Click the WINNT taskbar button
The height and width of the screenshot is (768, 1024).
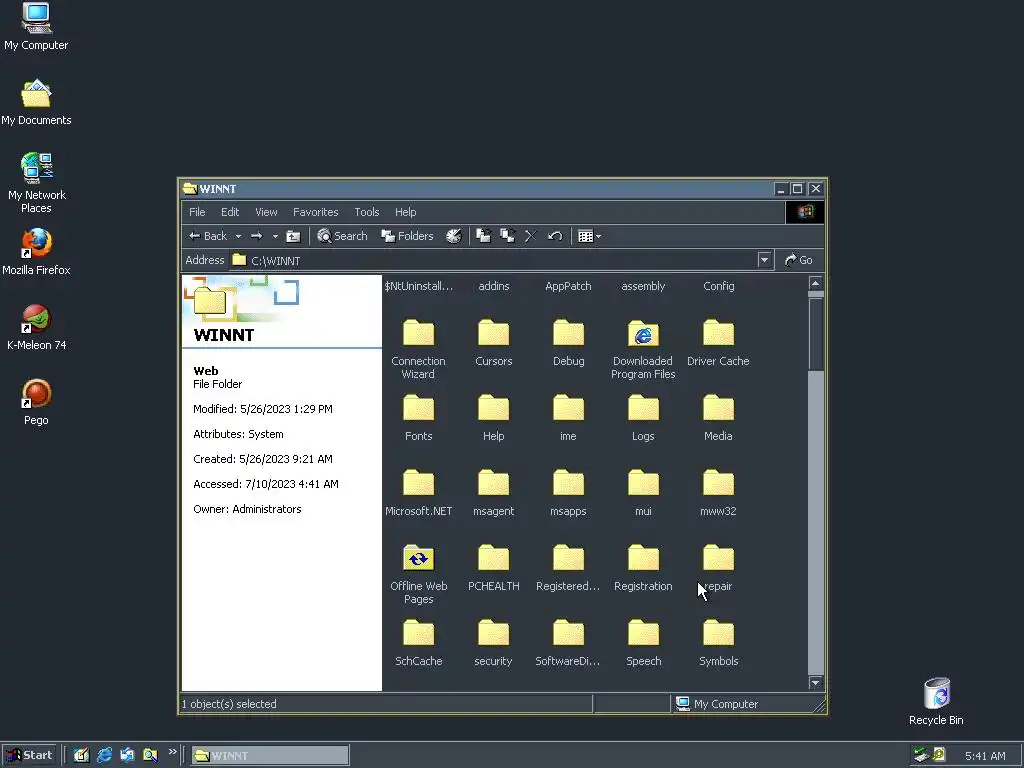(x=270, y=756)
